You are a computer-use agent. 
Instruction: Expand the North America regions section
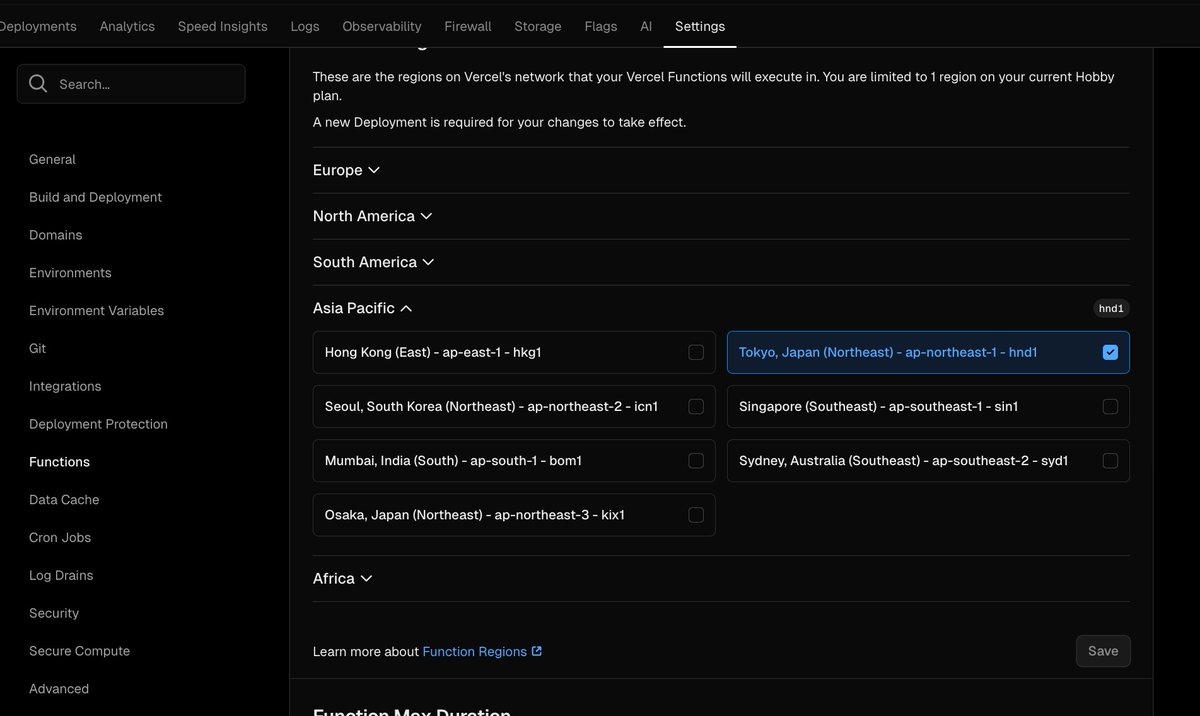(372, 216)
